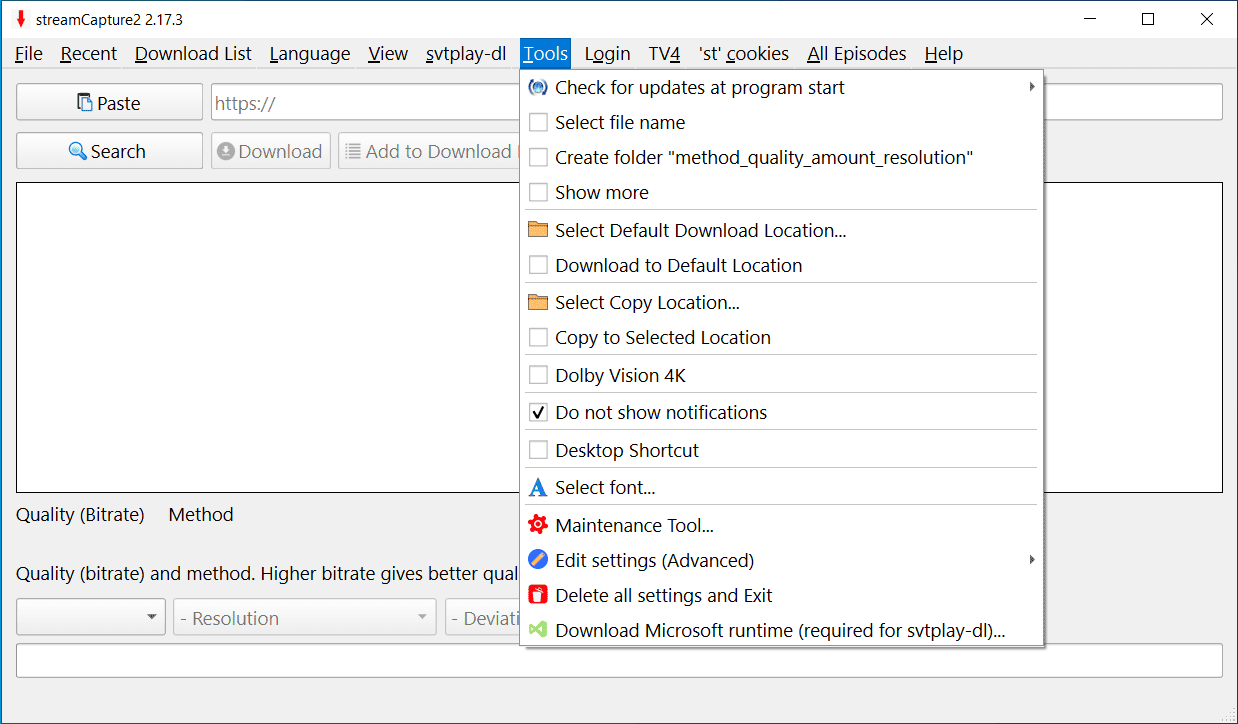This screenshot has height=724, width=1238.
Task: Click the blue letter A font icon
Action: (x=538, y=488)
